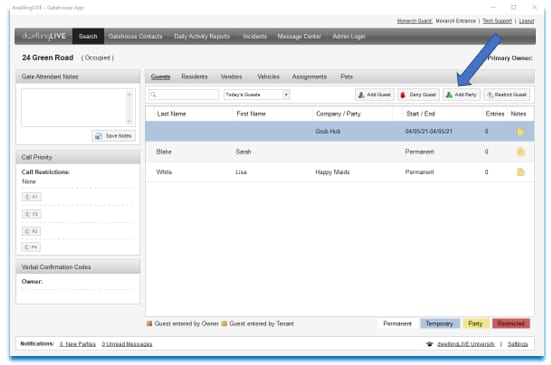Select the White last name cell
The width and height of the screenshot is (551, 365).
[x=164, y=172]
